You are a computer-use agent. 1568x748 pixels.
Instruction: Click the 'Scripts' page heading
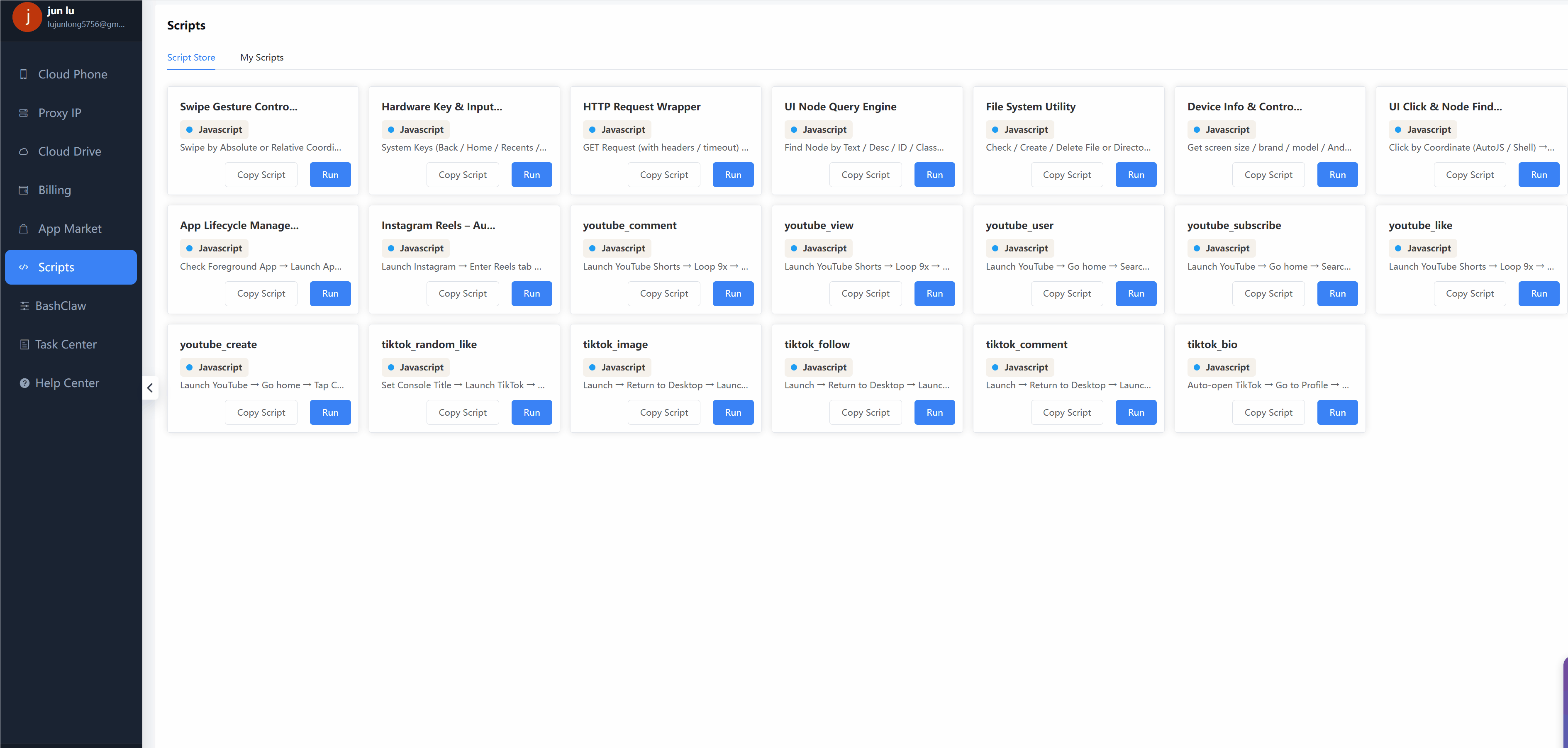(186, 25)
